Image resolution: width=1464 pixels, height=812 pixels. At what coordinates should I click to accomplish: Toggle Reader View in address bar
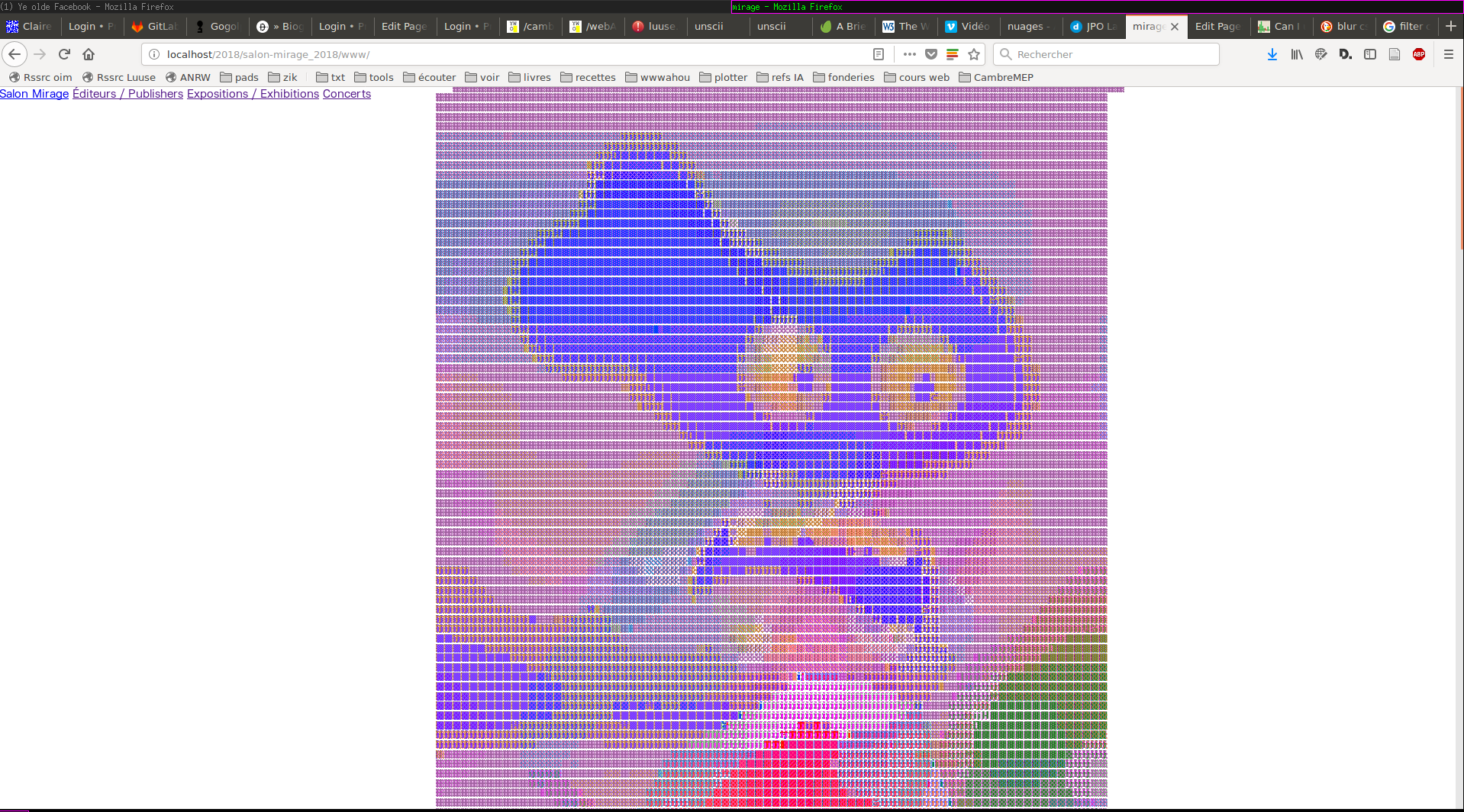tap(878, 54)
